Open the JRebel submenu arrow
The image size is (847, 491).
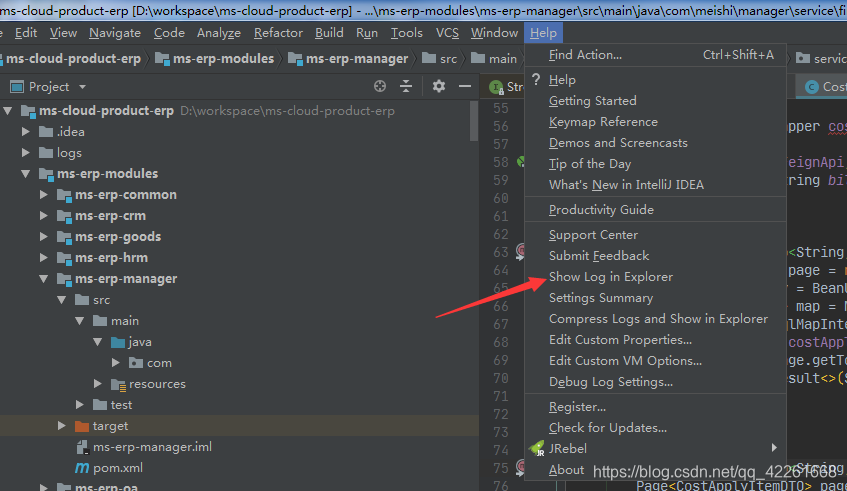(x=774, y=448)
